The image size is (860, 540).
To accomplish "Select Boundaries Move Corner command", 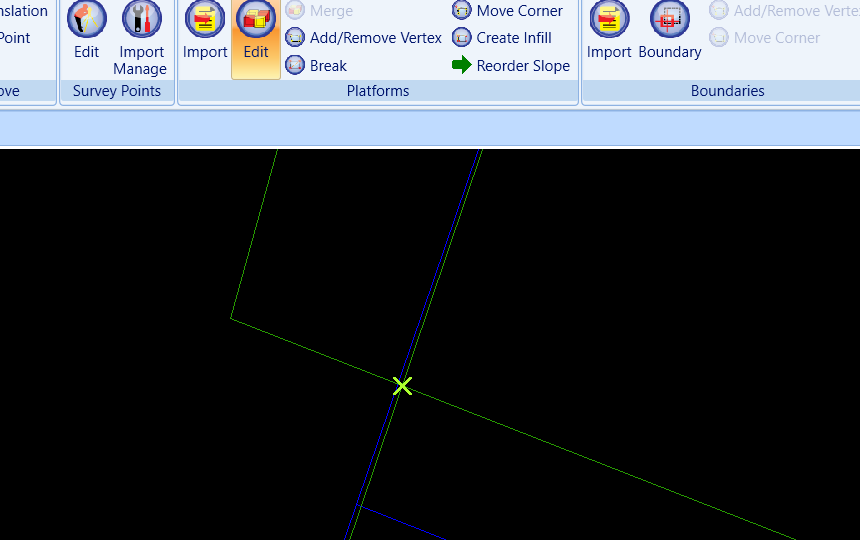I will [x=765, y=38].
